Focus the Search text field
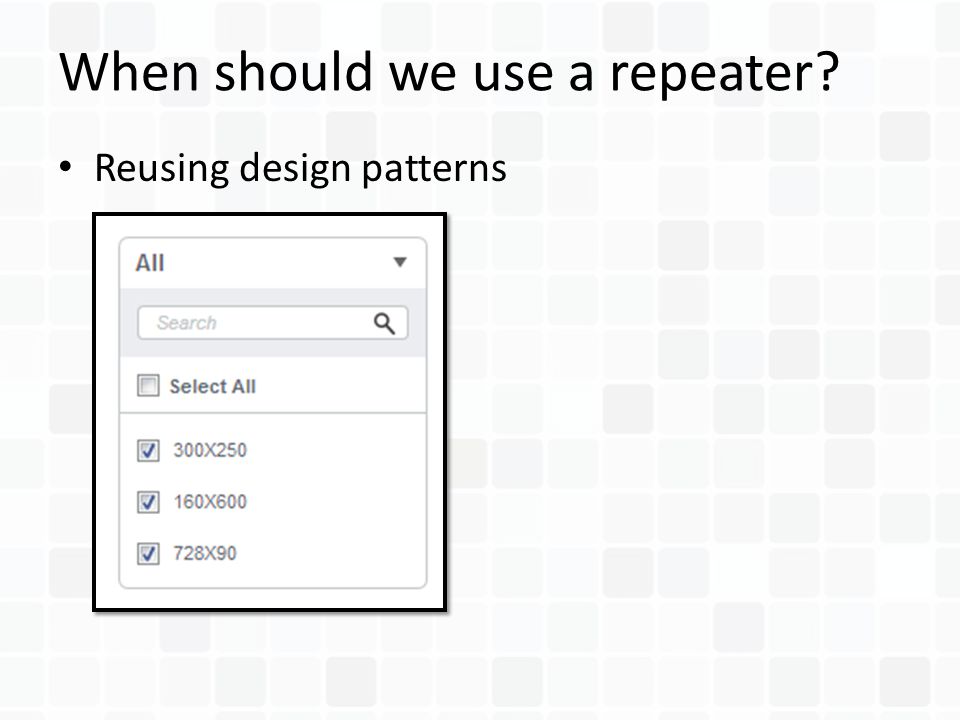 point(272,323)
